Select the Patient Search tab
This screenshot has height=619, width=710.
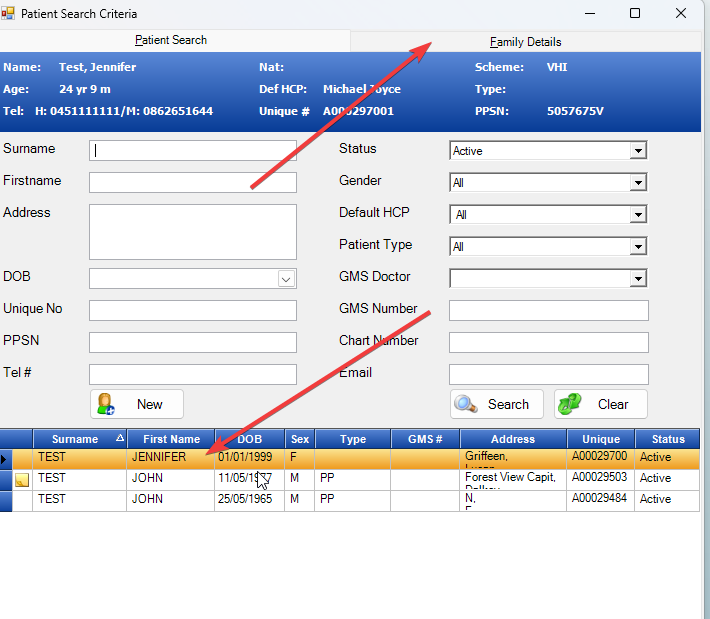tap(171, 40)
